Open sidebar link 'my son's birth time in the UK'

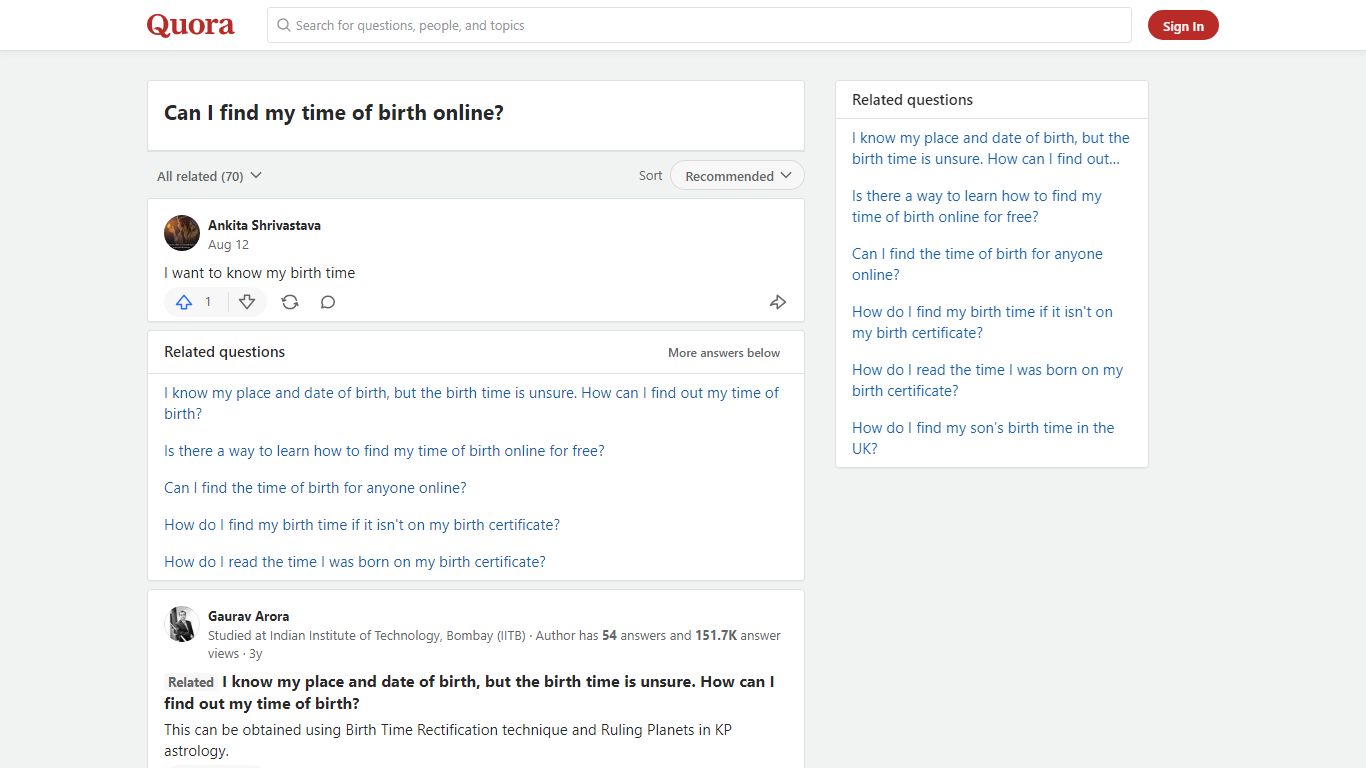[983, 438]
